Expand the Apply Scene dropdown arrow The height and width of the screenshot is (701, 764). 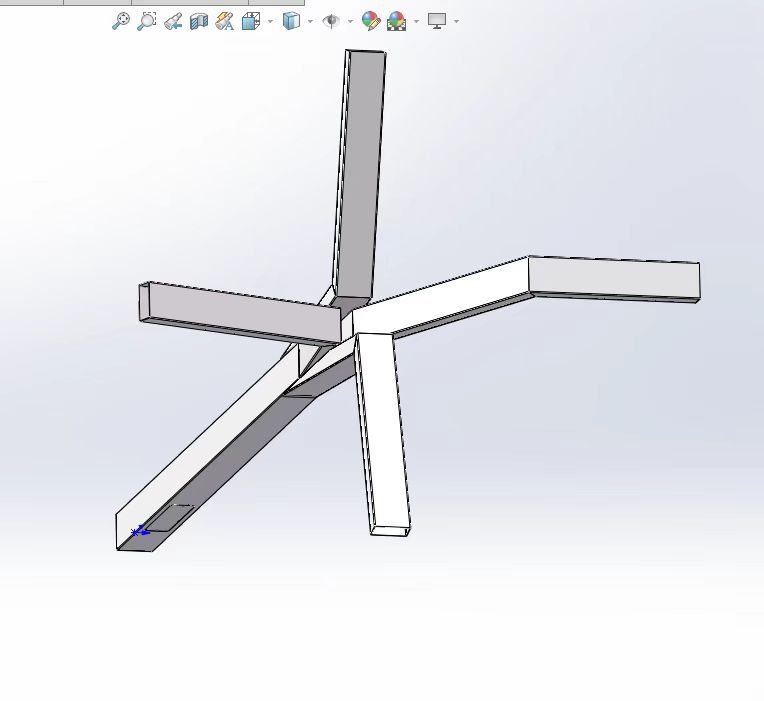[x=416, y=21]
